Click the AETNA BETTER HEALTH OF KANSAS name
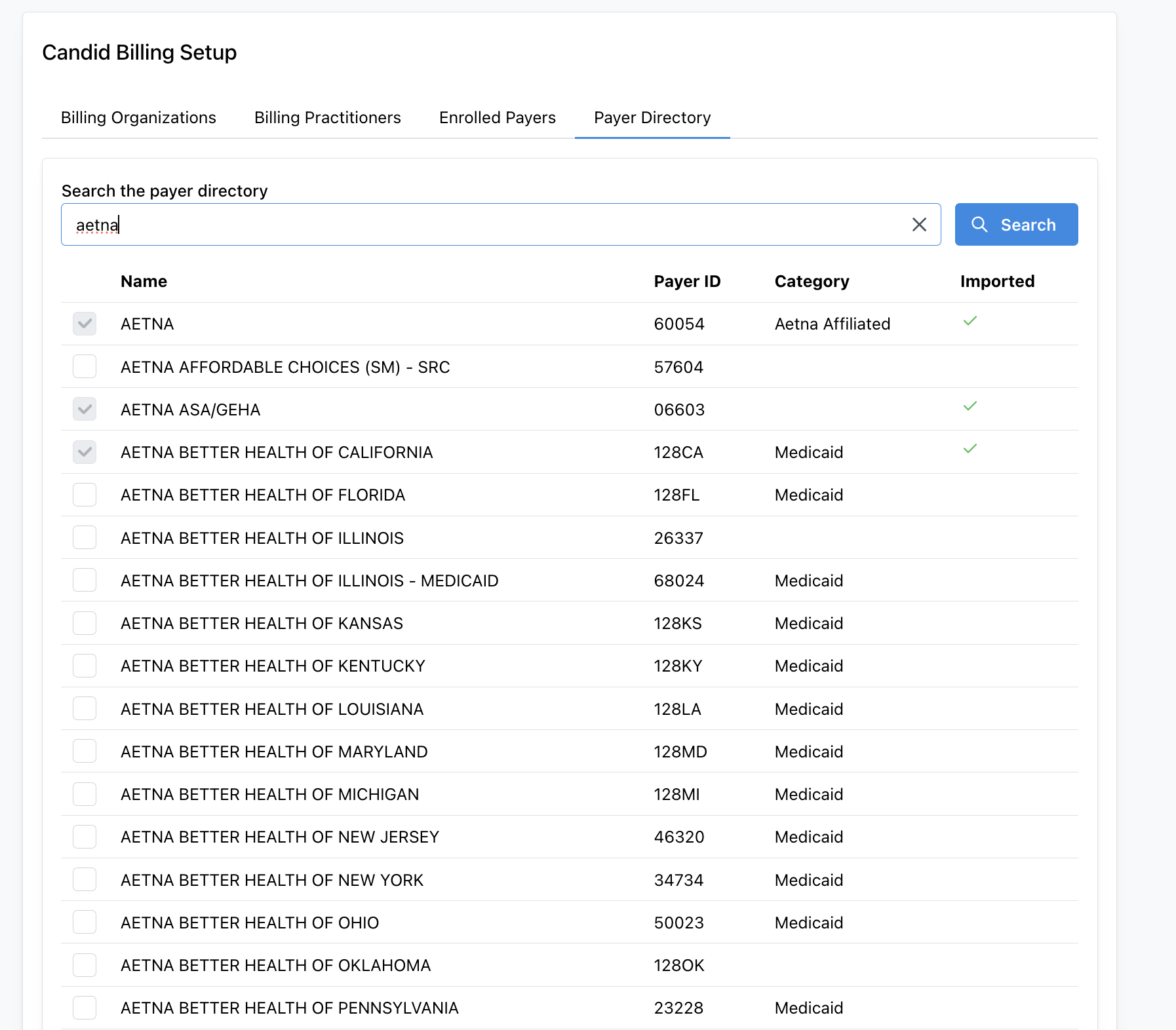Screen dimensions: 1176x1030 pyautogui.click(x=262, y=623)
